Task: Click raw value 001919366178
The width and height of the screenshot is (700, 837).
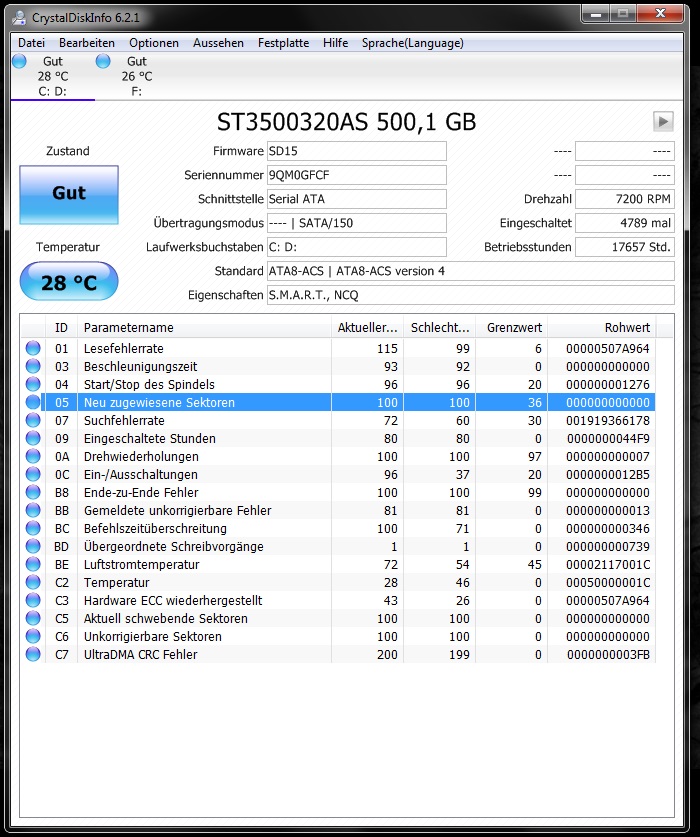Action: 608,421
